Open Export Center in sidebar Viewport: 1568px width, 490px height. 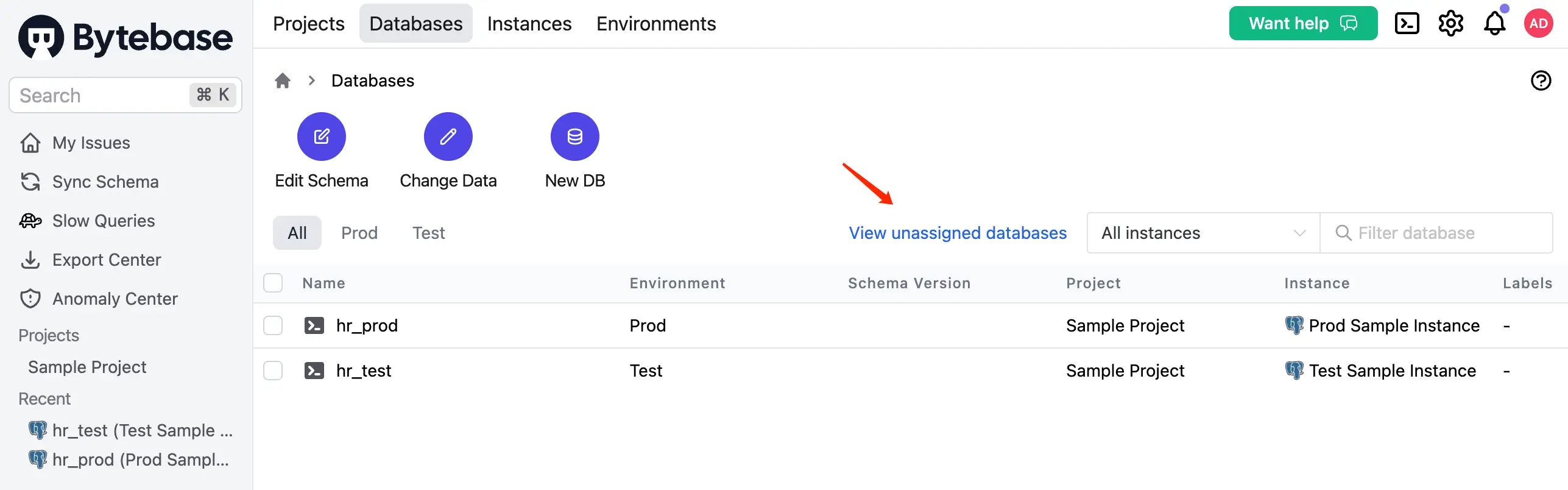coord(107,260)
